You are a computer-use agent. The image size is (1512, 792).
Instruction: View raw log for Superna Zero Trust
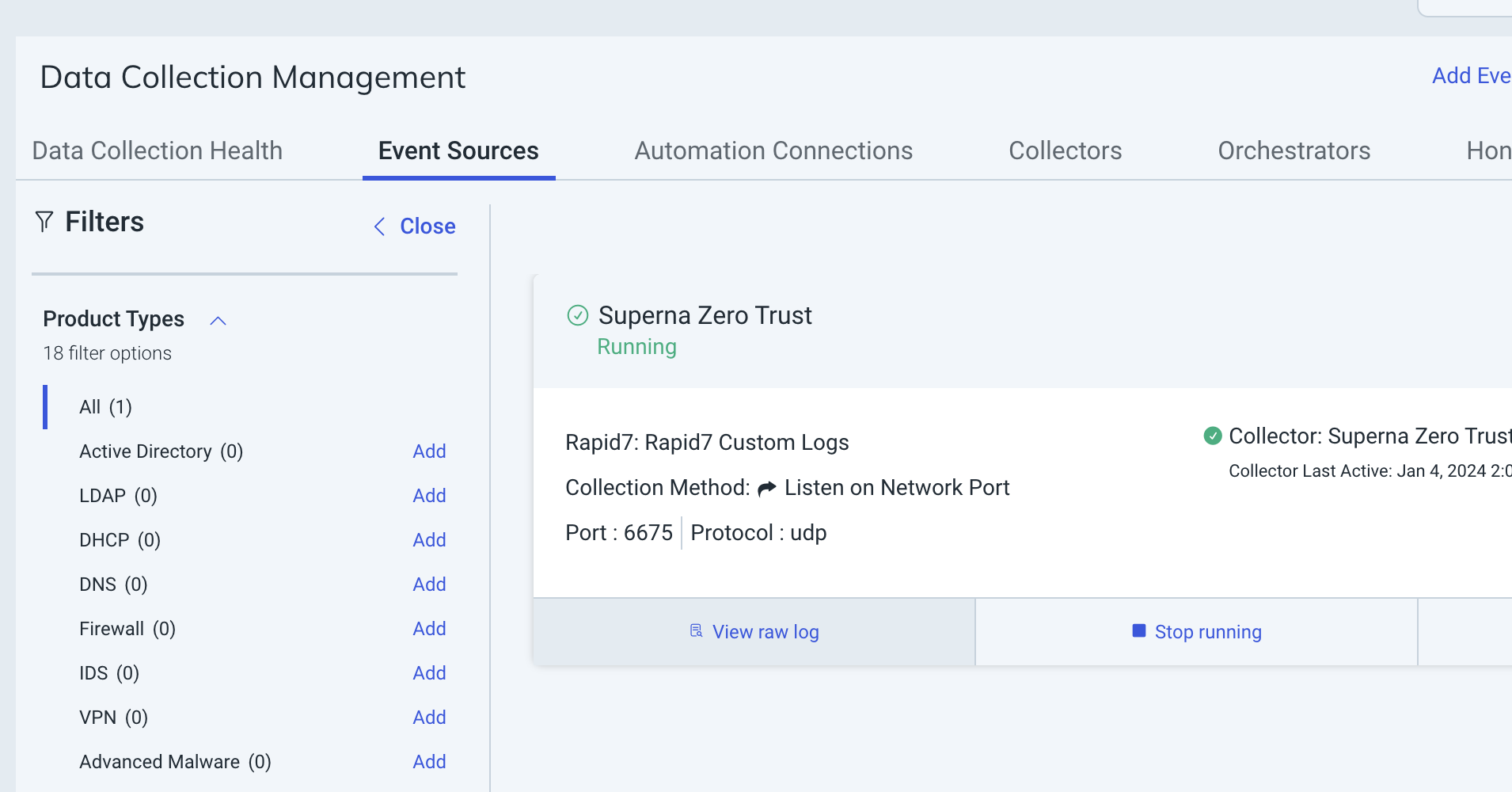753,631
